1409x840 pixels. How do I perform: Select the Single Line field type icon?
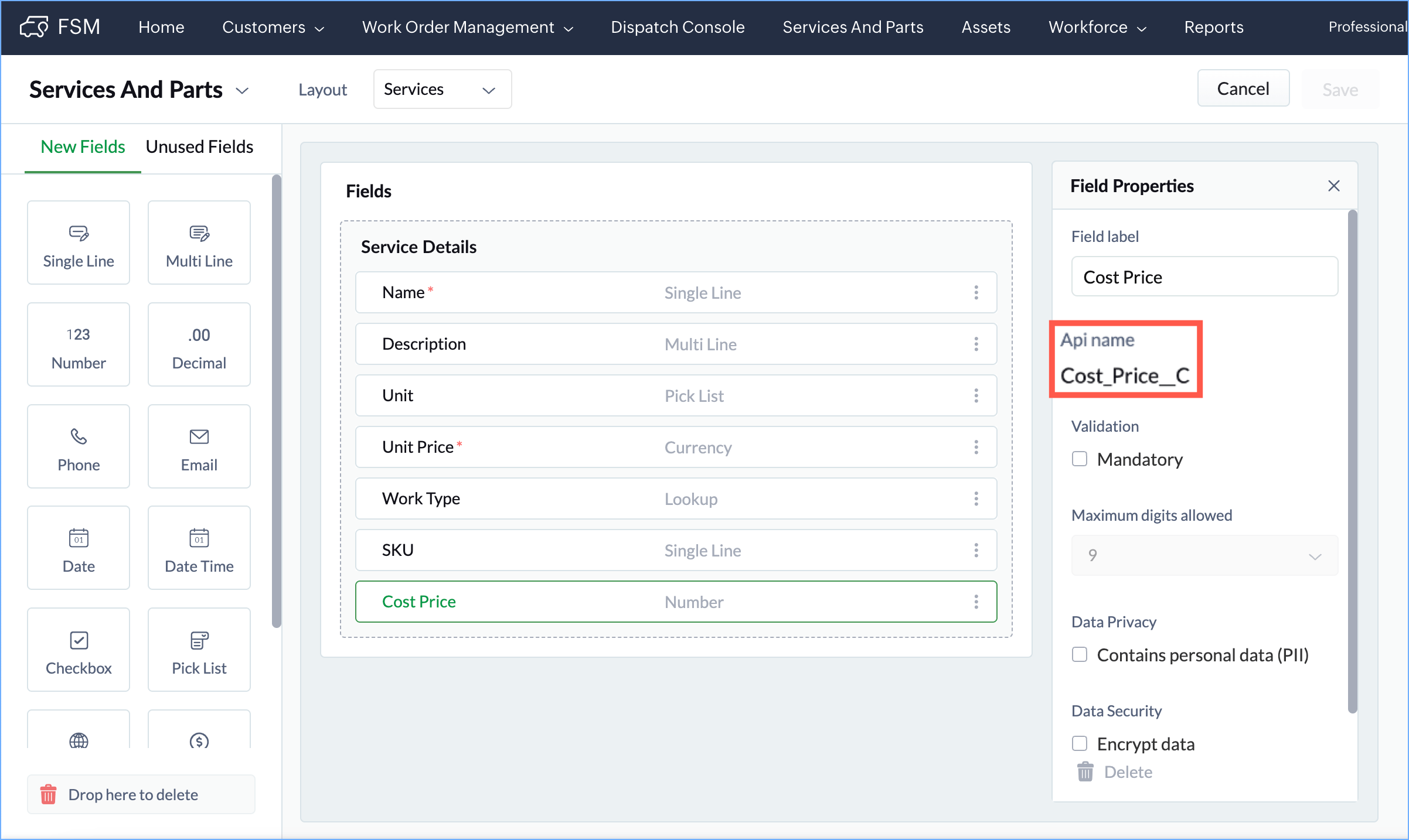pos(79,234)
